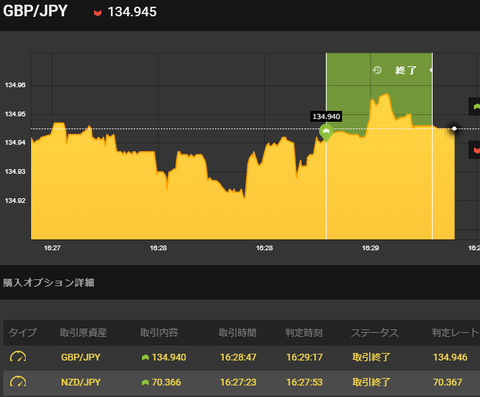Click 取引終了 status in NZD/JPY row

pyautogui.click(x=371, y=382)
